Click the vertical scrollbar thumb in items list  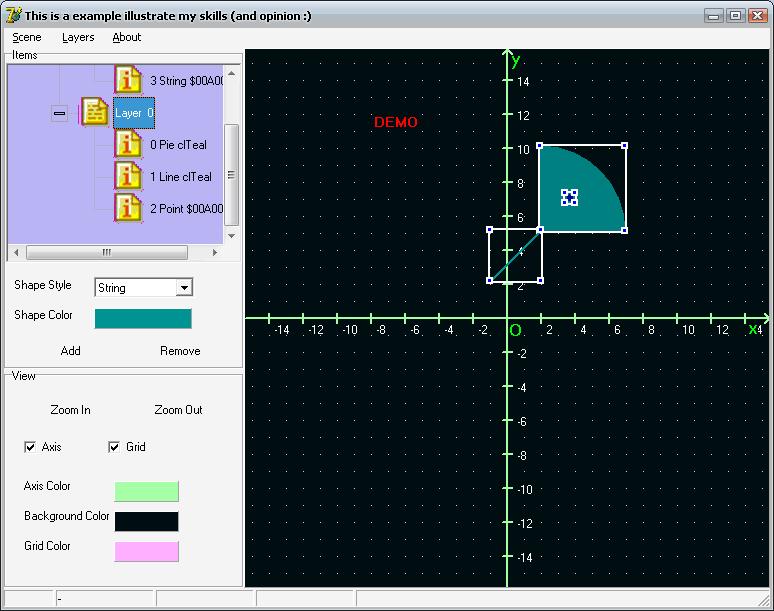[x=231, y=175]
